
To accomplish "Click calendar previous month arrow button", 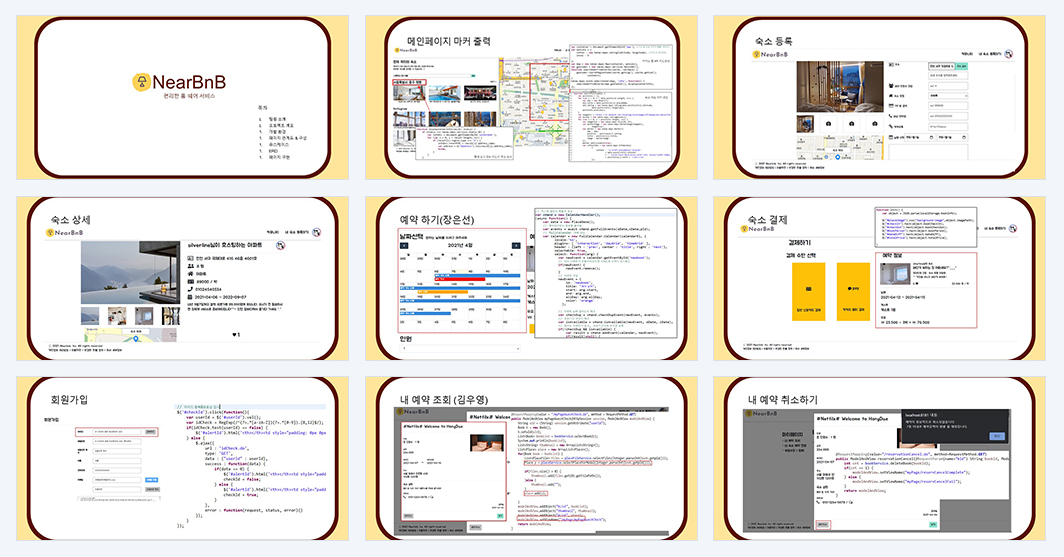I will pos(404,246).
